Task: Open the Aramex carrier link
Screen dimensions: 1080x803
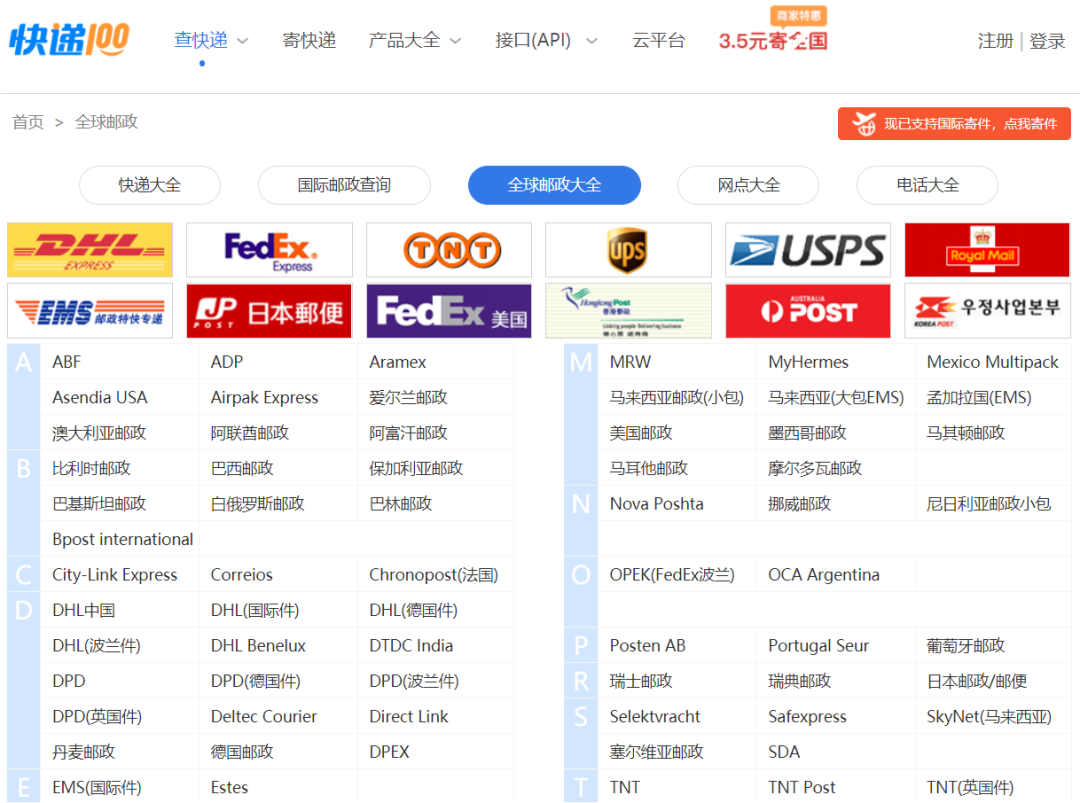Action: 397,362
